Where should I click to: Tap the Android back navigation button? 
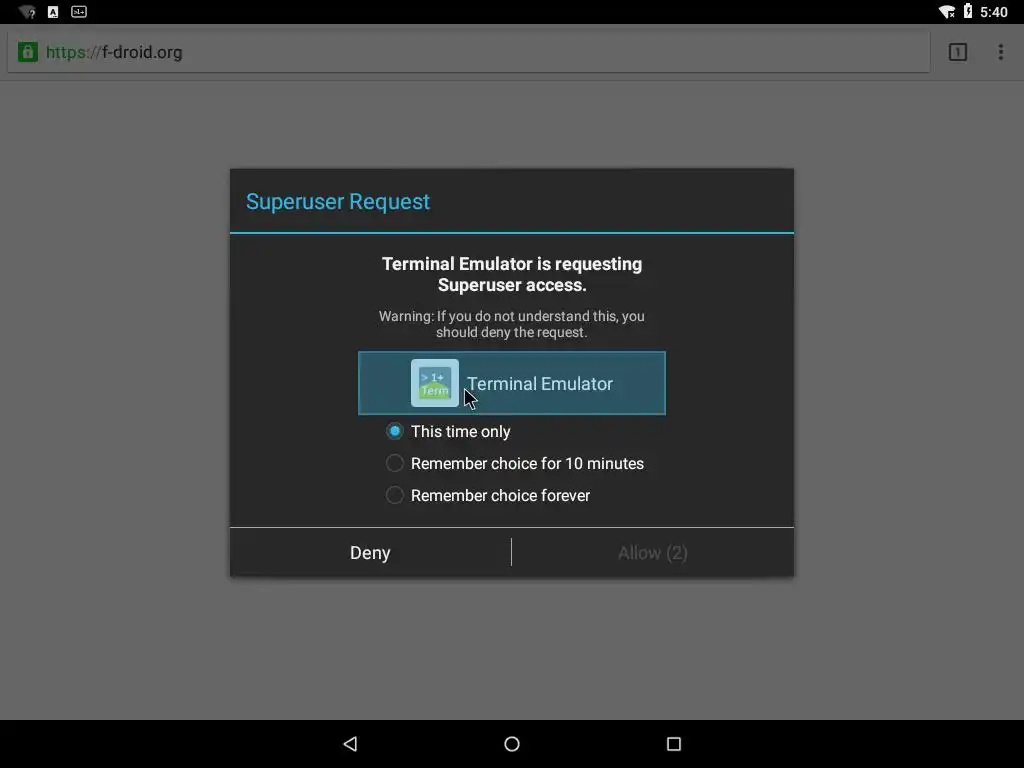pyautogui.click(x=351, y=744)
